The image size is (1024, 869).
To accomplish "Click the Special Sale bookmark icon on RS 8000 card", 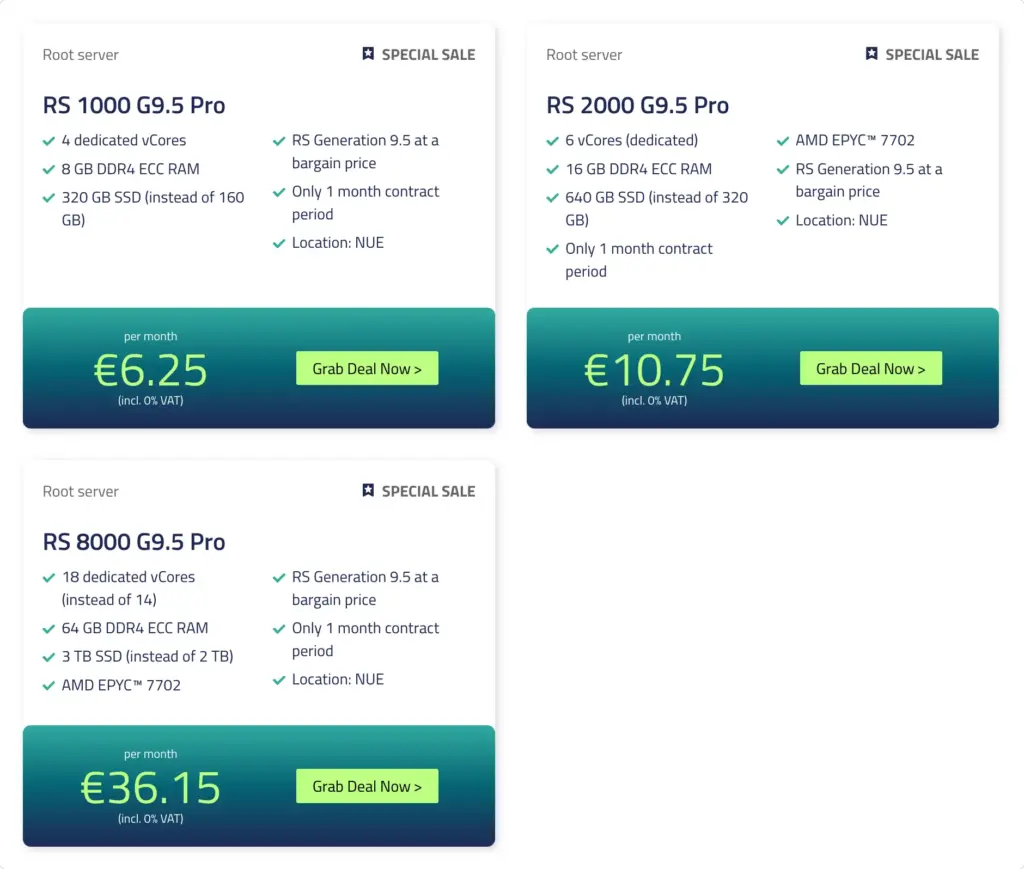I will pos(368,490).
